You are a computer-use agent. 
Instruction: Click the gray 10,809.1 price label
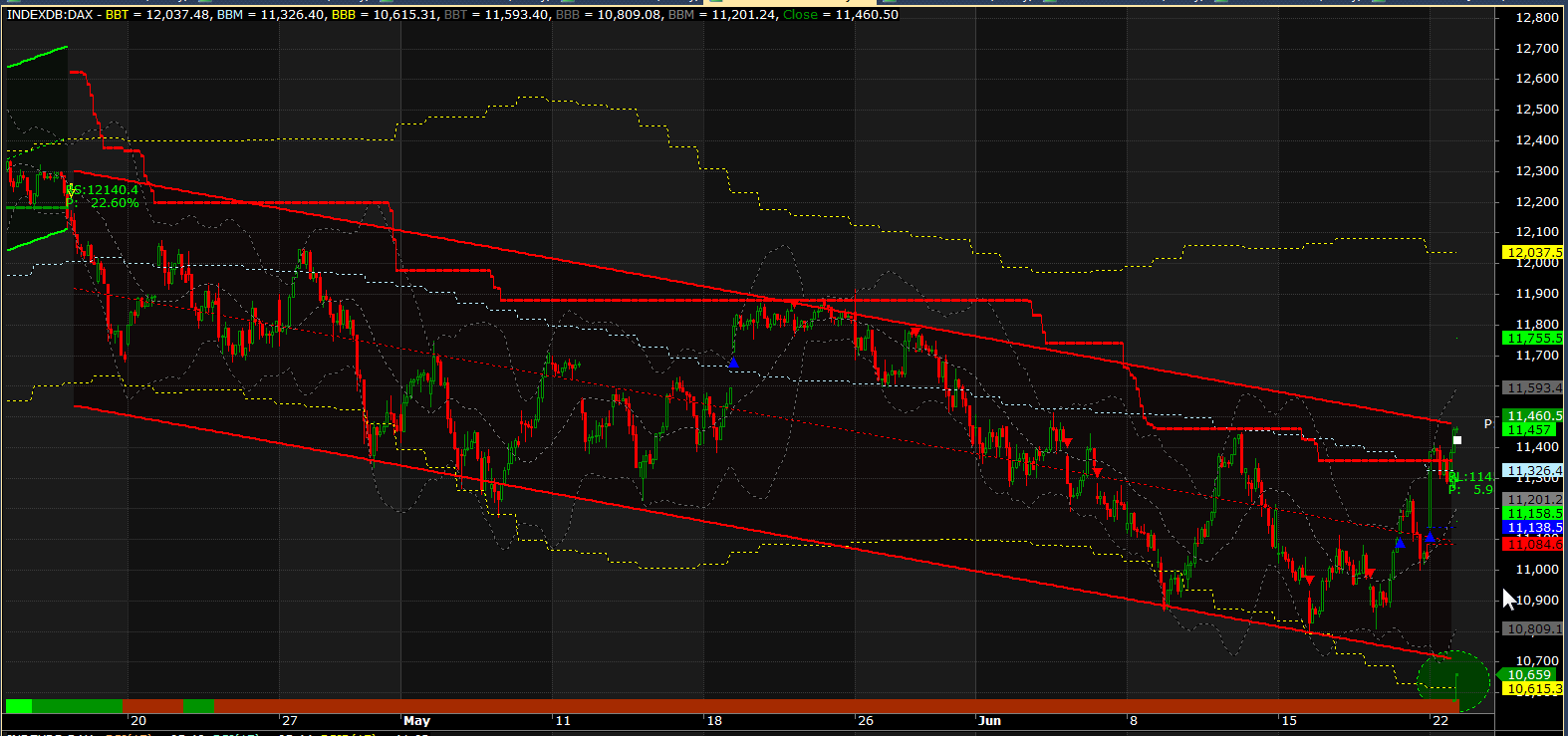coord(1533,629)
